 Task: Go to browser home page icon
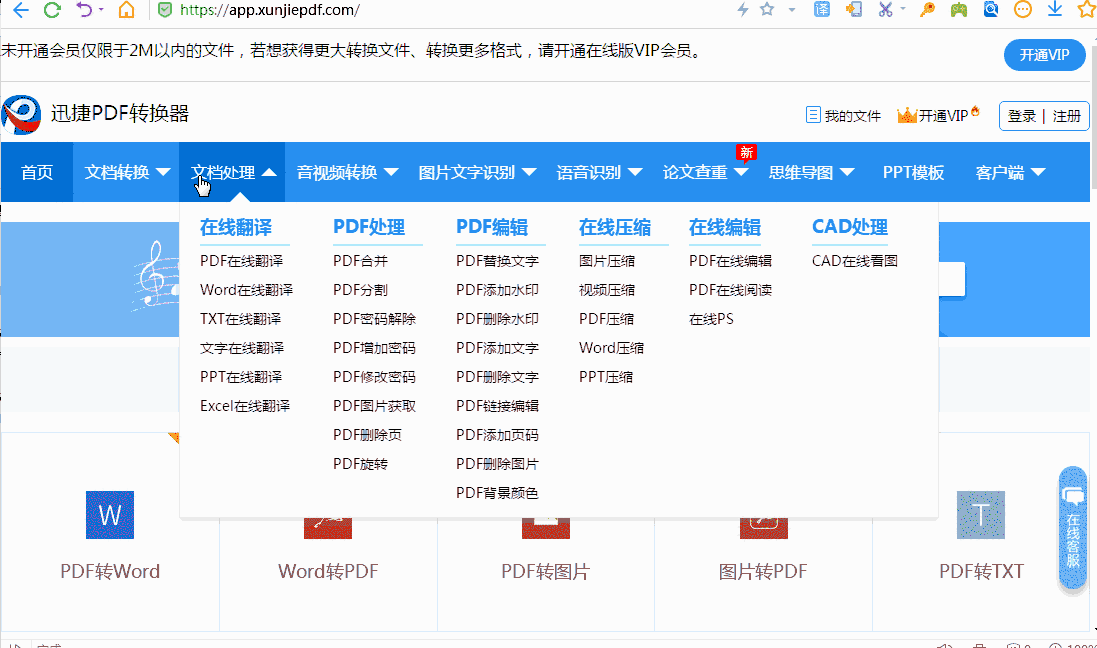(x=126, y=10)
